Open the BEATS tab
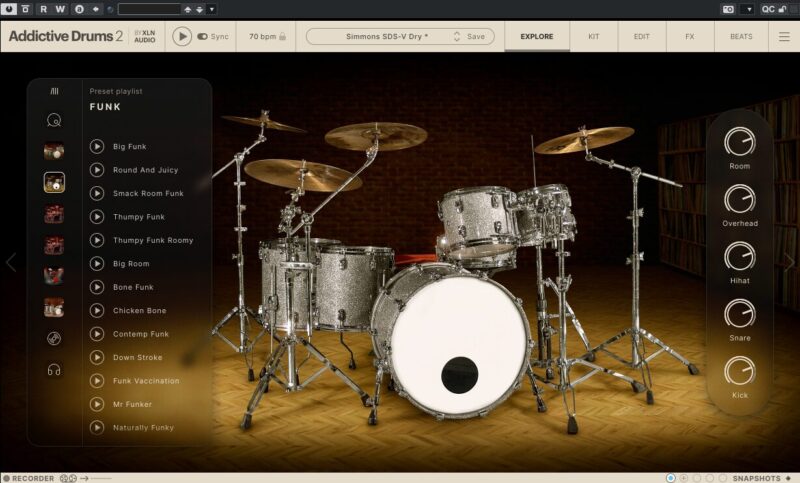Image resolution: width=800 pixels, height=483 pixels. [741, 36]
